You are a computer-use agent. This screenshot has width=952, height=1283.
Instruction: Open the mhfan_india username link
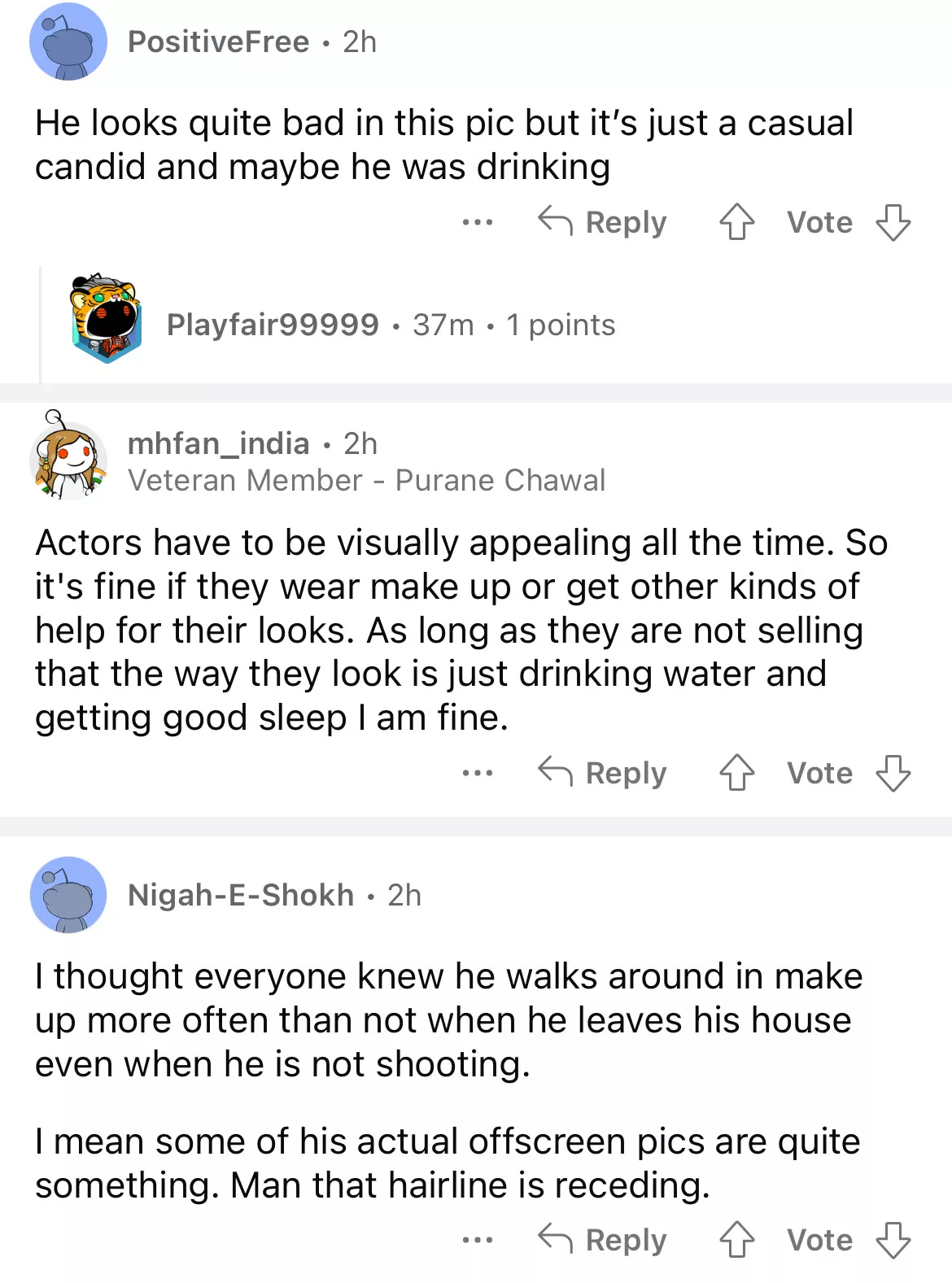pyautogui.click(x=218, y=443)
